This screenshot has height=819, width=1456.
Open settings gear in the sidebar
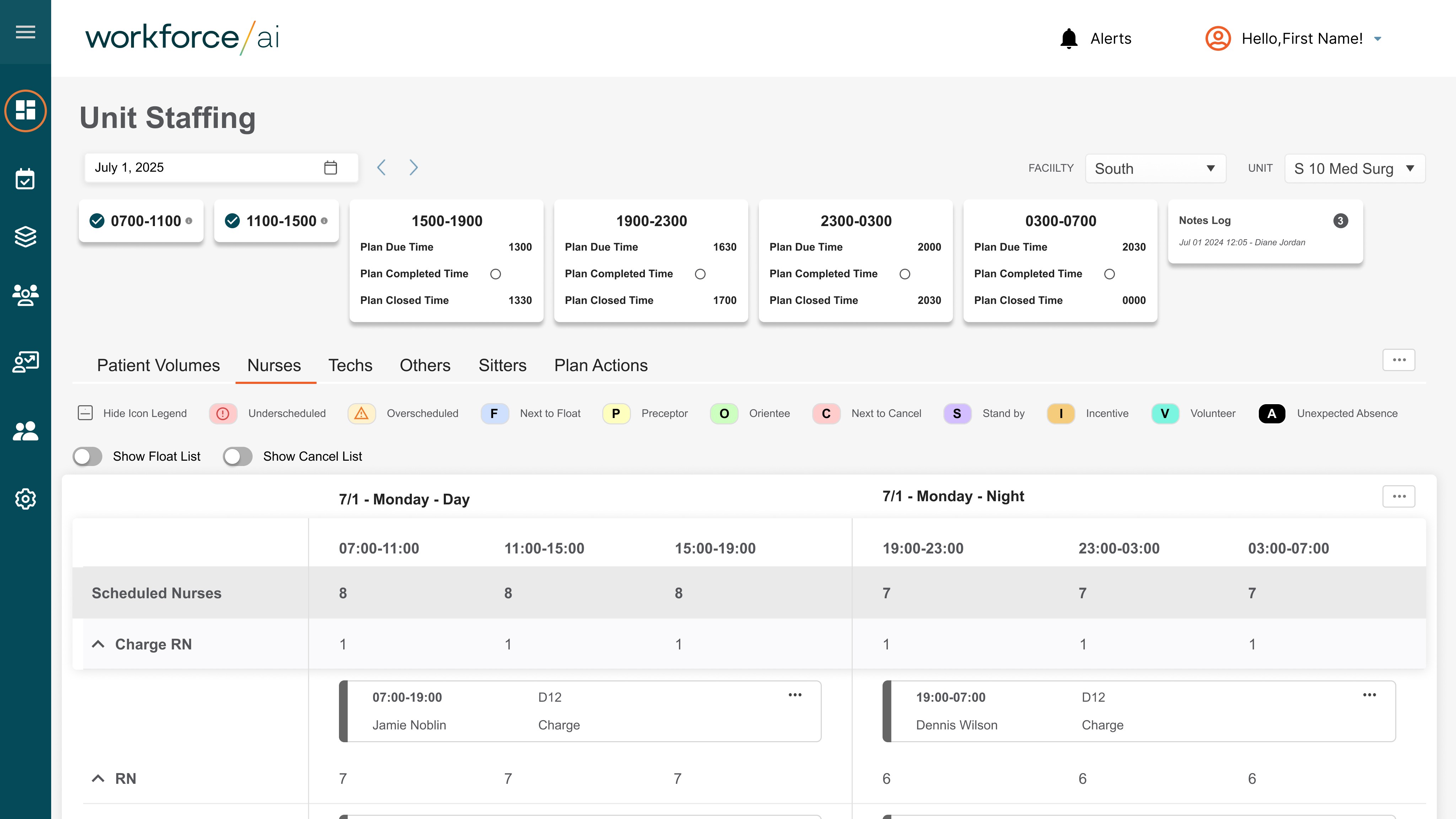pyautogui.click(x=26, y=499)
